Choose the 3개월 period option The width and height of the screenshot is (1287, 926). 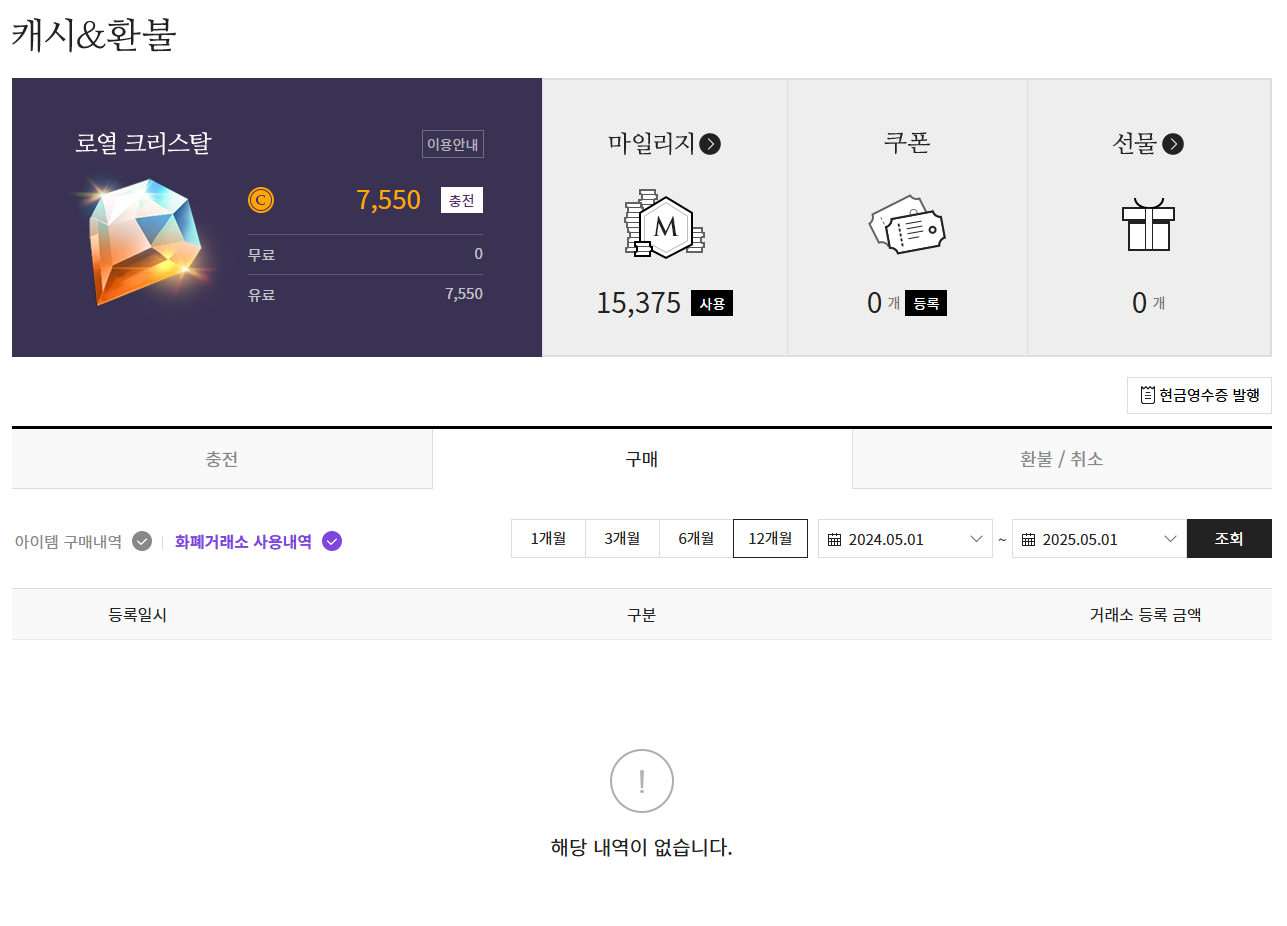(x=622, y=538)
